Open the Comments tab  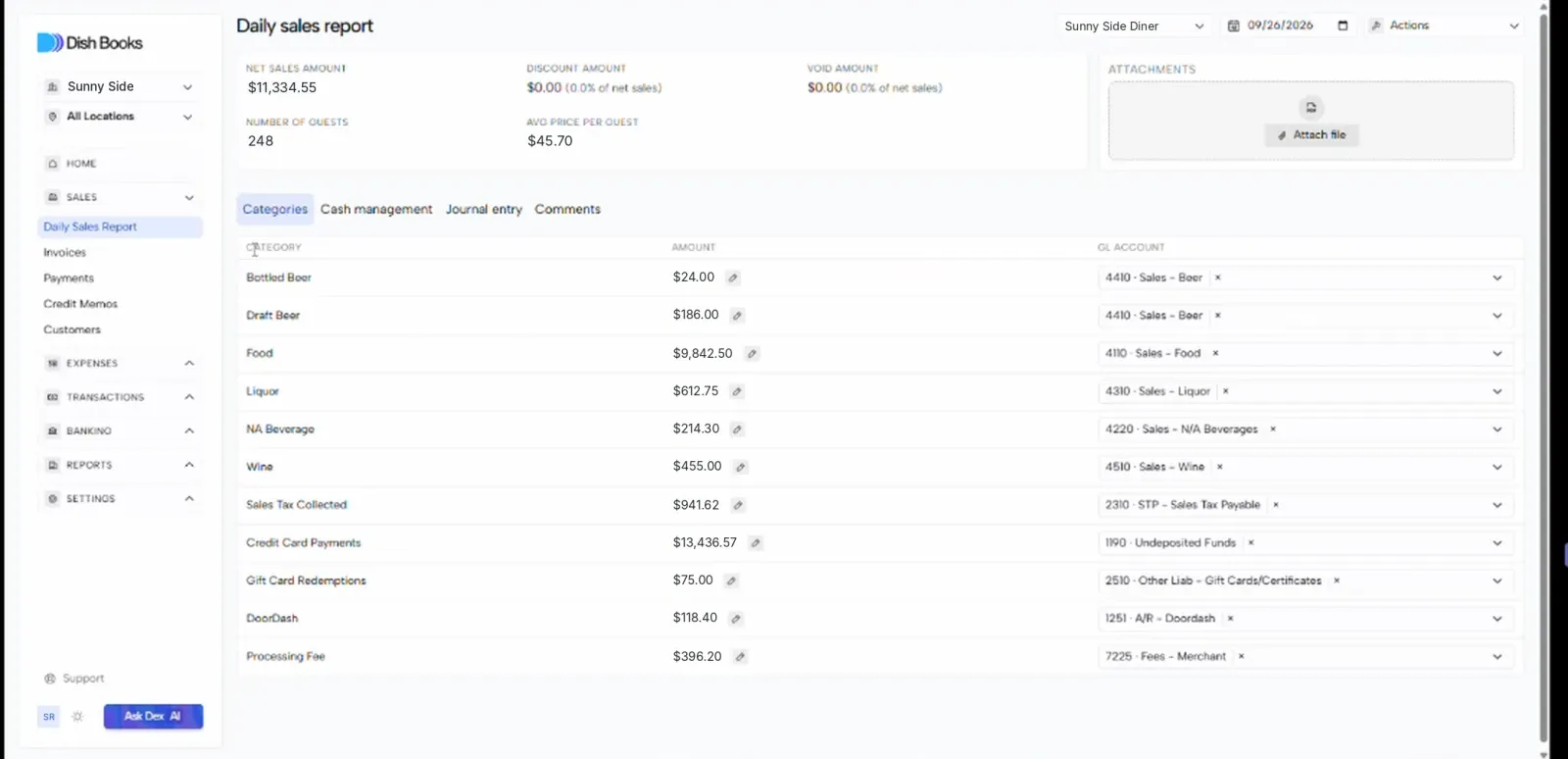pyautogui.click(x=567, y=209)
